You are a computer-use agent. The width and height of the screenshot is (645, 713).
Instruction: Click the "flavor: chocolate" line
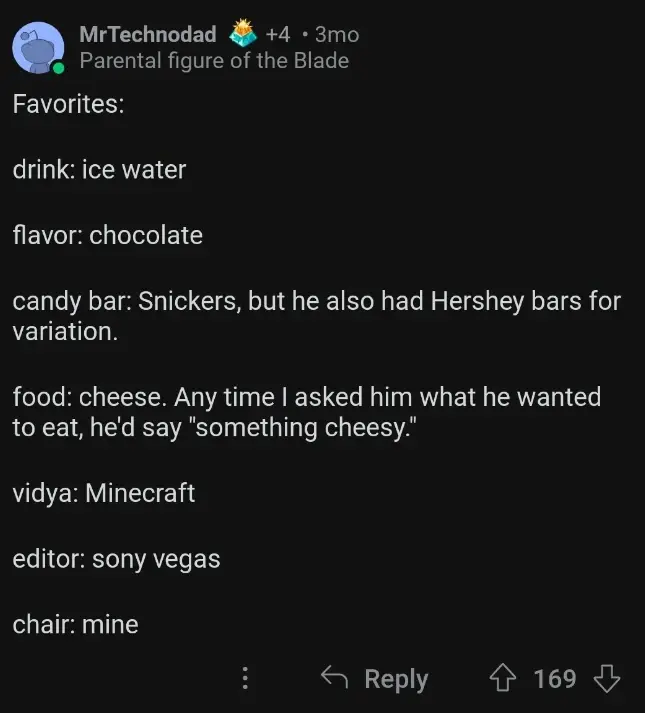[x=107, y=235]
